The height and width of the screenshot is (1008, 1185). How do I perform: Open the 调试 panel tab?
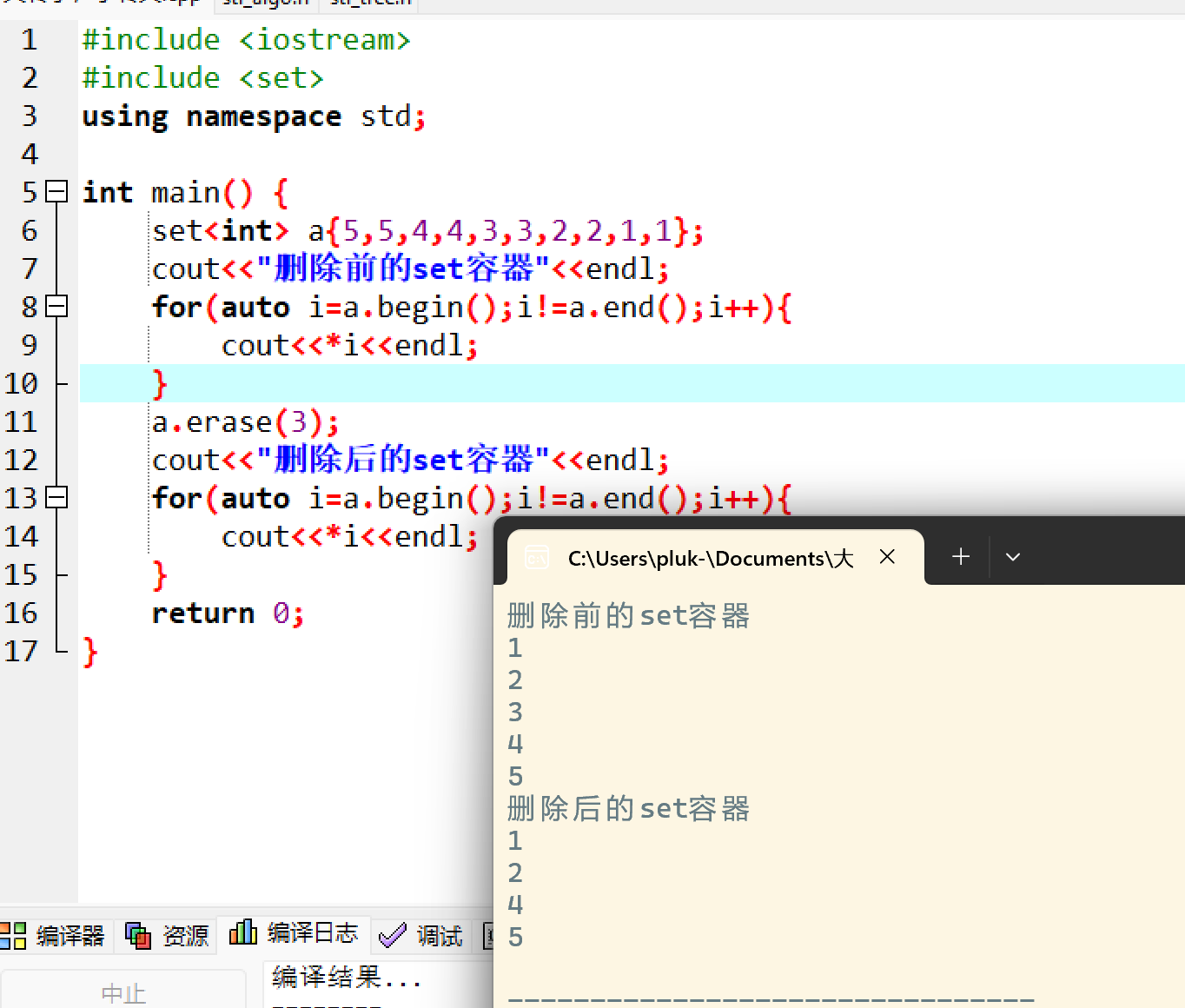click(440, 937)
